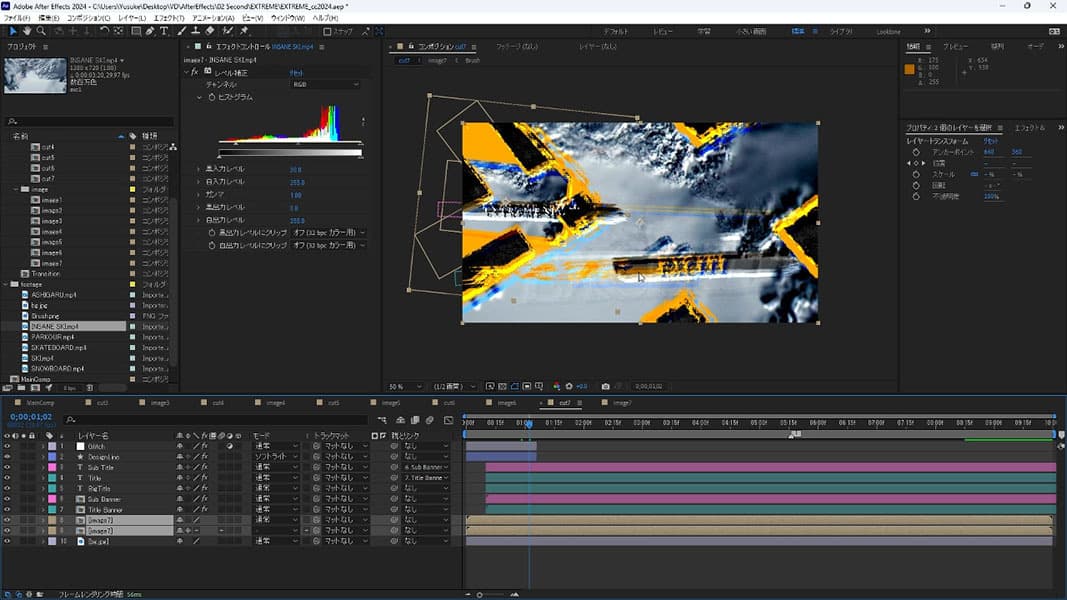Open the Effect menu in the menu bar
1067x600 pixels.
170,18
